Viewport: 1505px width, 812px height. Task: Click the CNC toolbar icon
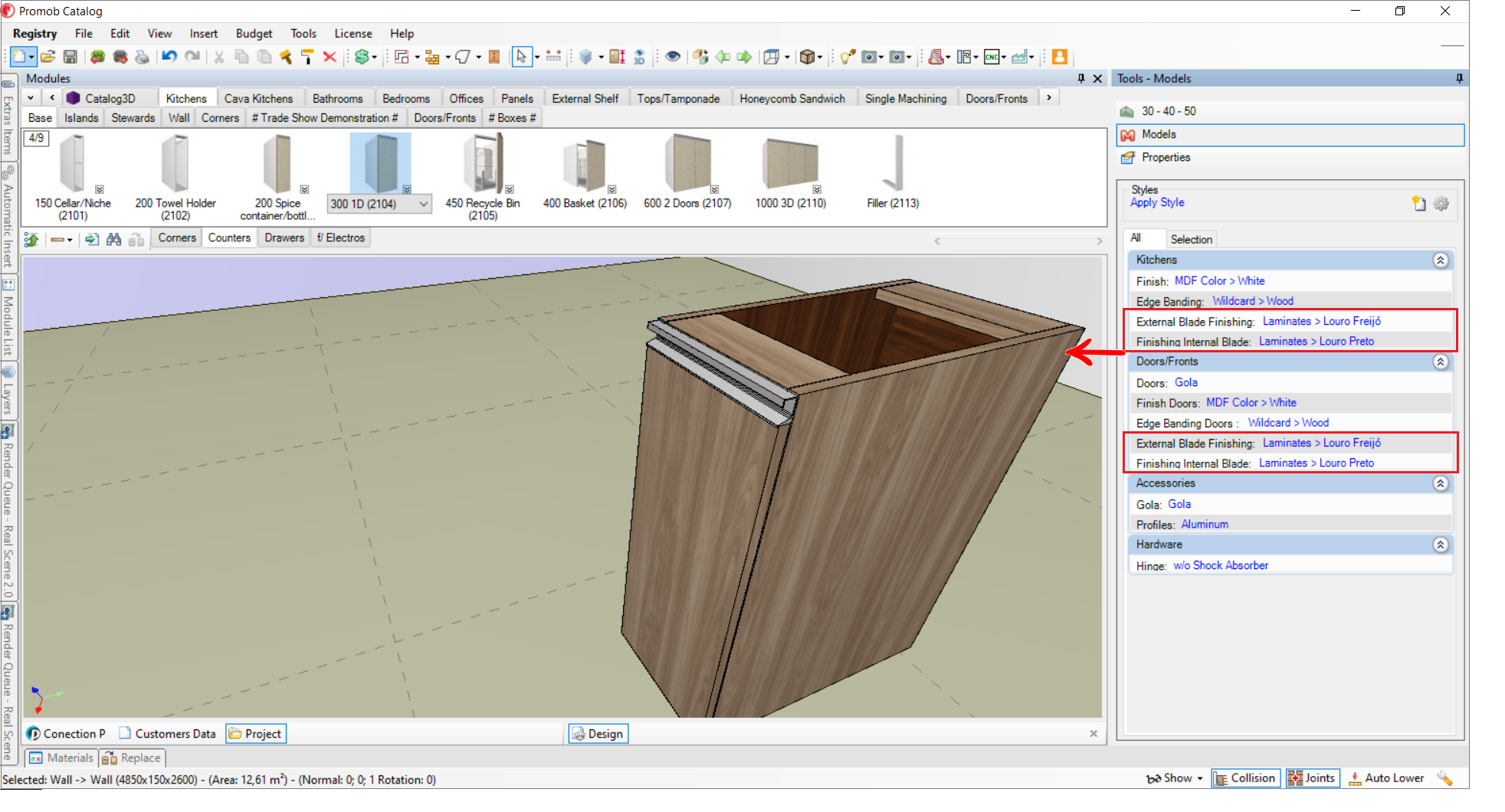click(x=992, y=57)
